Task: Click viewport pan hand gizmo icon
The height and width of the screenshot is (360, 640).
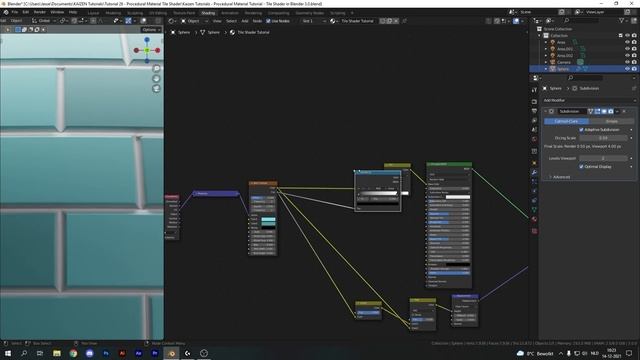Action: click(156, 78)
